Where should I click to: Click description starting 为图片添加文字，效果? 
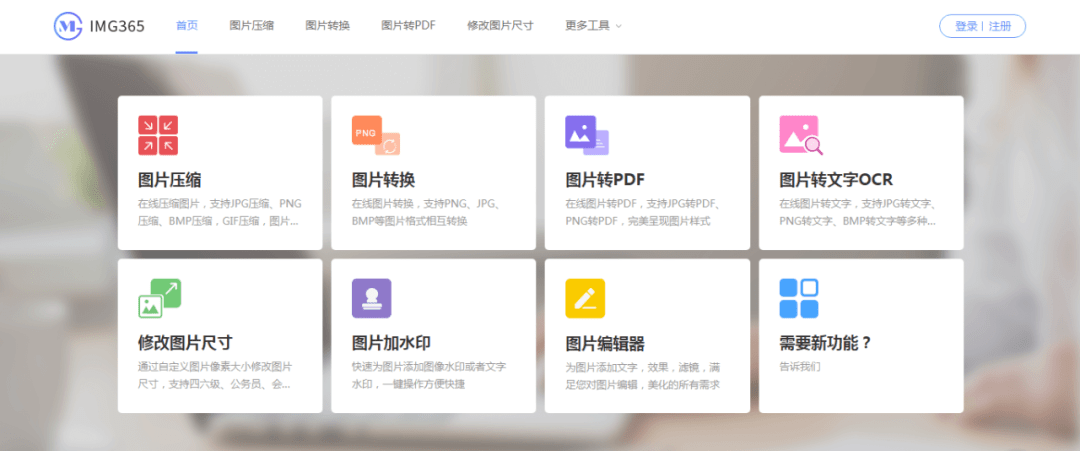click(643, 375)
